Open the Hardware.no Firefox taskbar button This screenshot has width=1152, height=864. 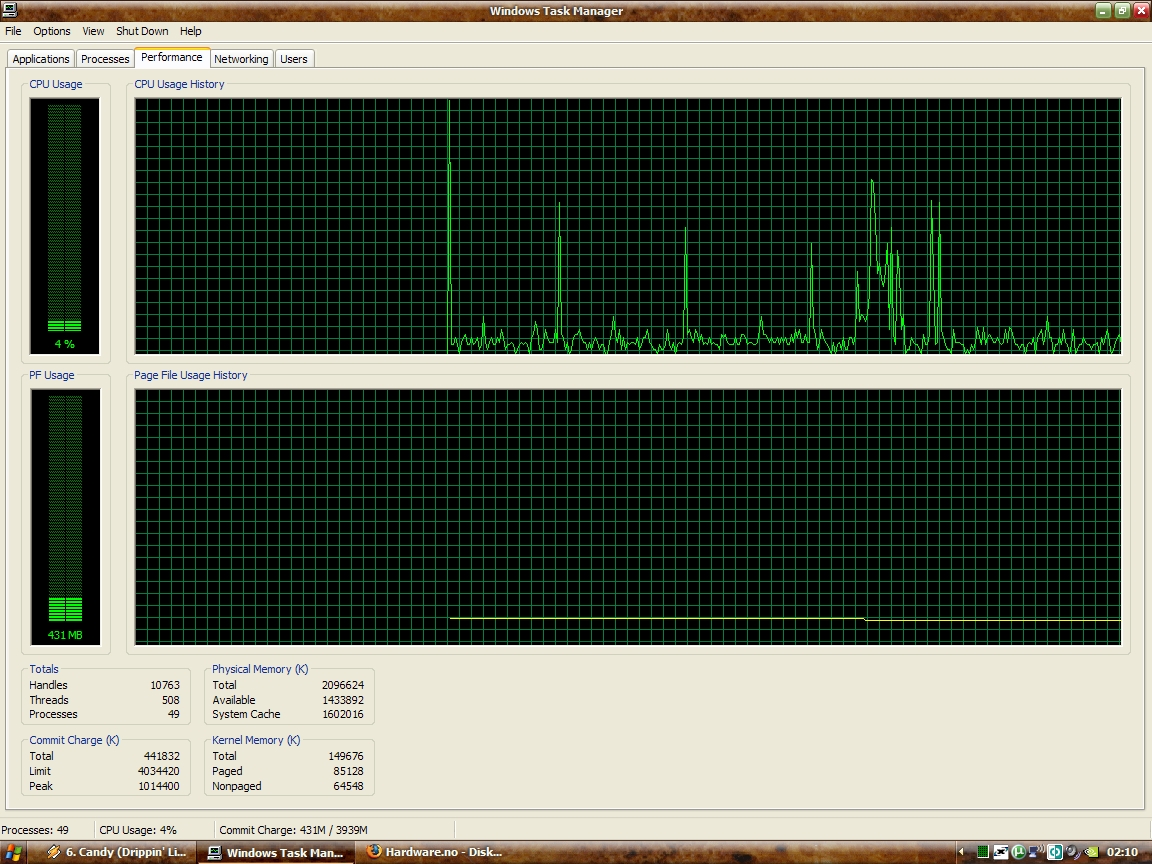point(435,852)
